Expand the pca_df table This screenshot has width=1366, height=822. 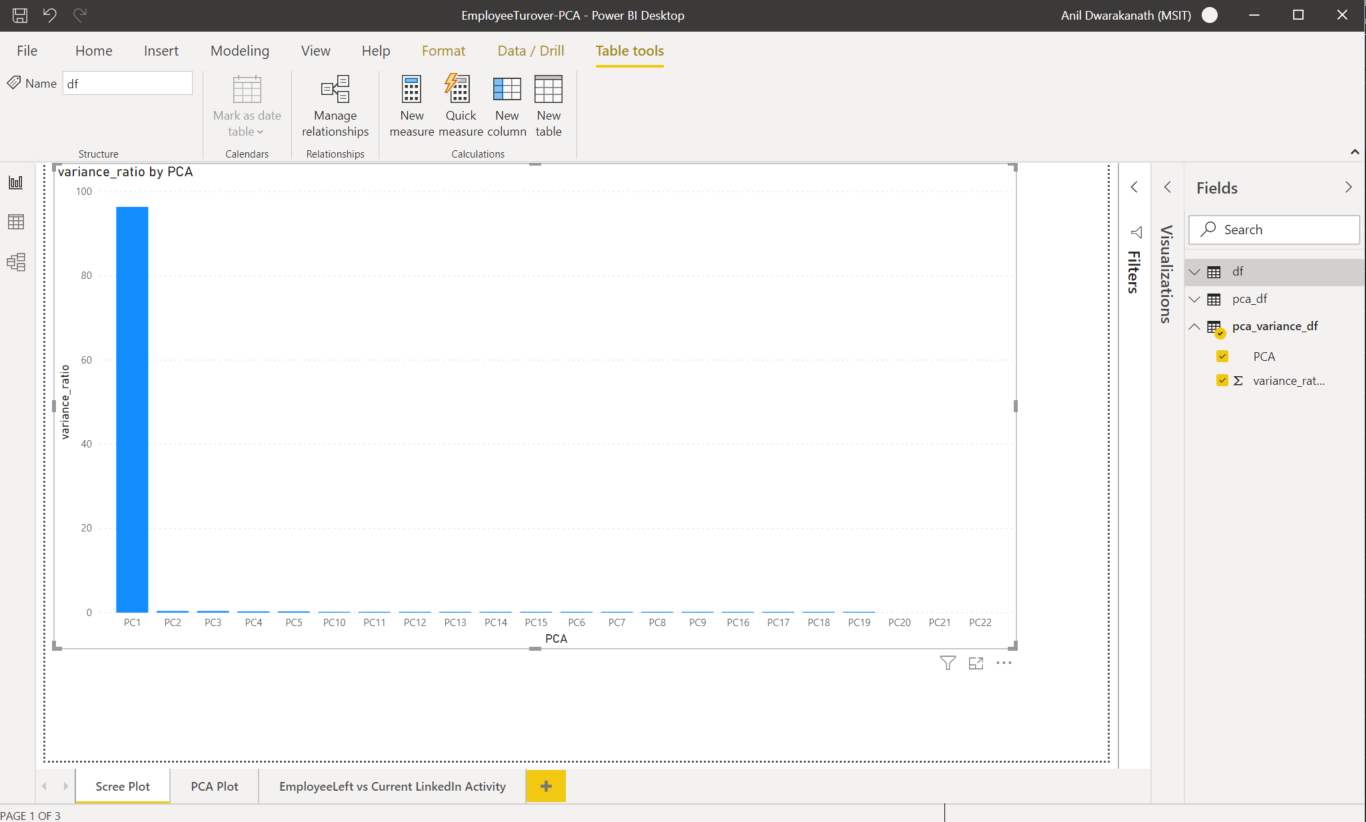coord(1194,299)
